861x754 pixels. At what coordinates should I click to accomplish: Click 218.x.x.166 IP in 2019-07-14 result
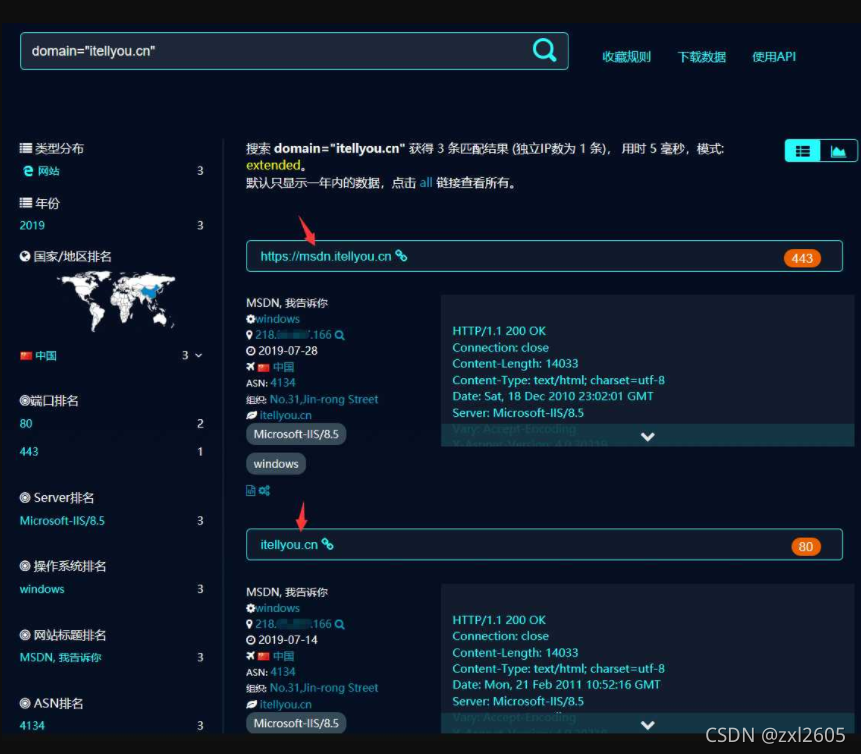click(293, 624)
